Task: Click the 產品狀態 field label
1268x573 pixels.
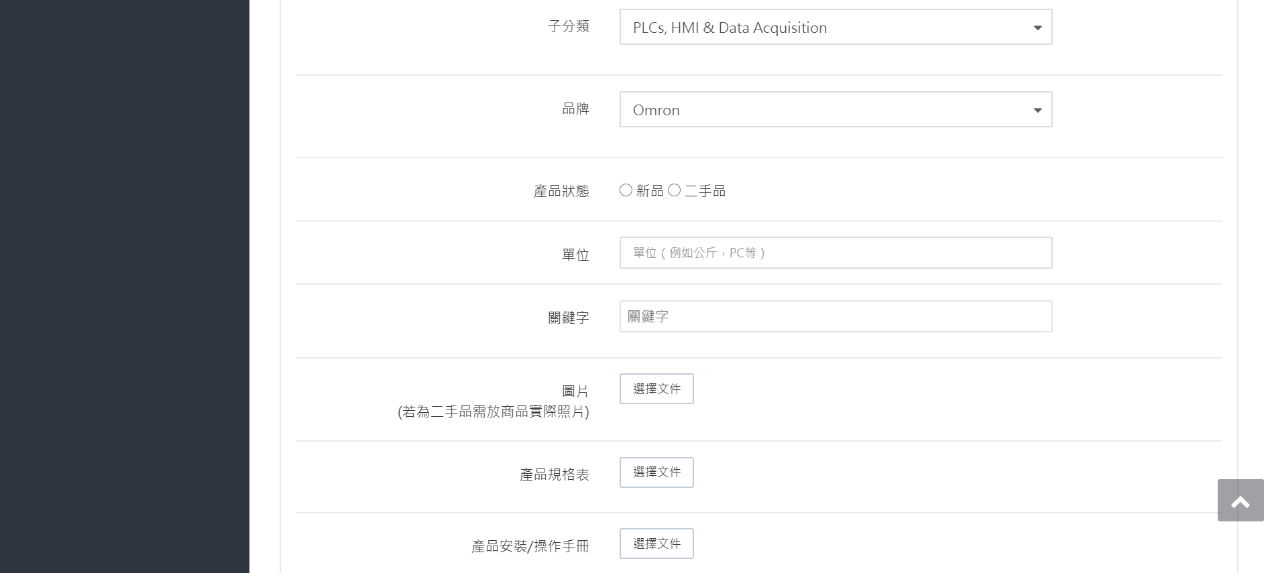Action: point(561,191)
